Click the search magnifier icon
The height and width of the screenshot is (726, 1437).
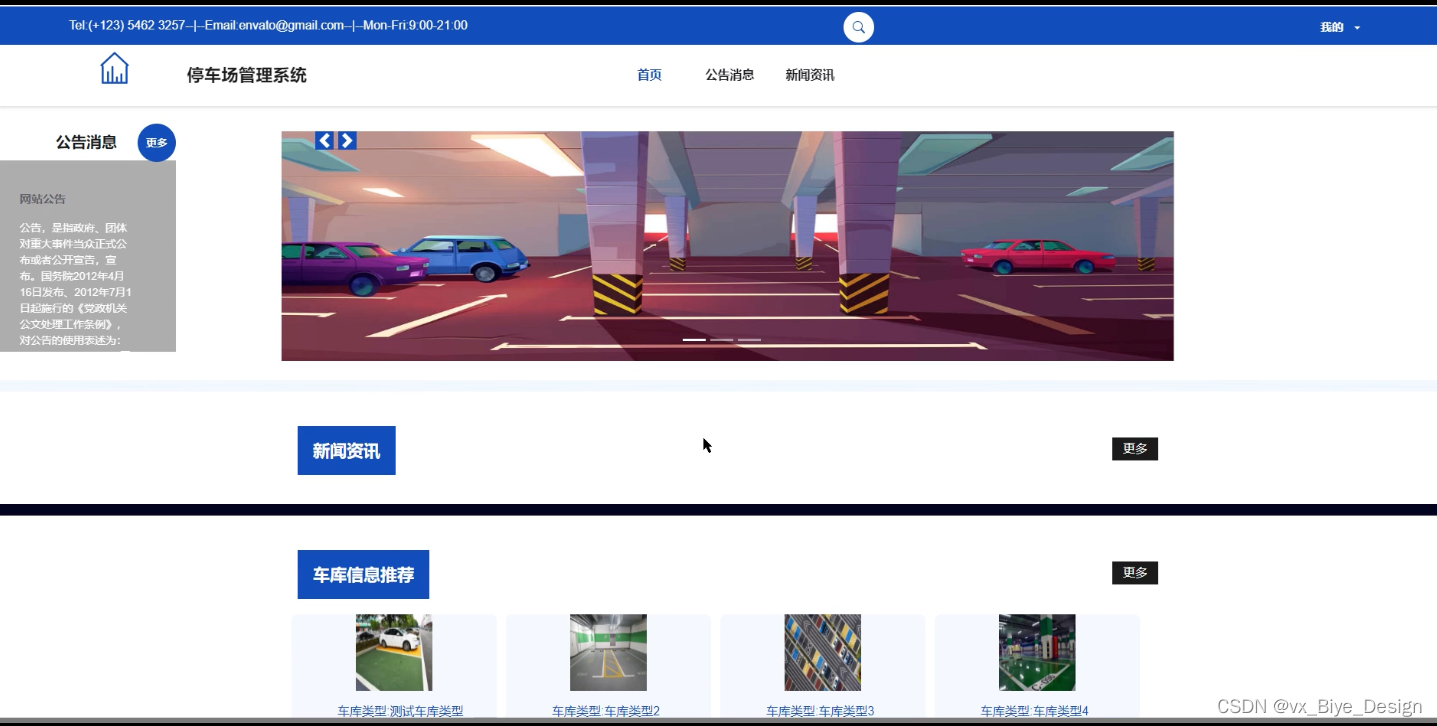tap(858, 27)
